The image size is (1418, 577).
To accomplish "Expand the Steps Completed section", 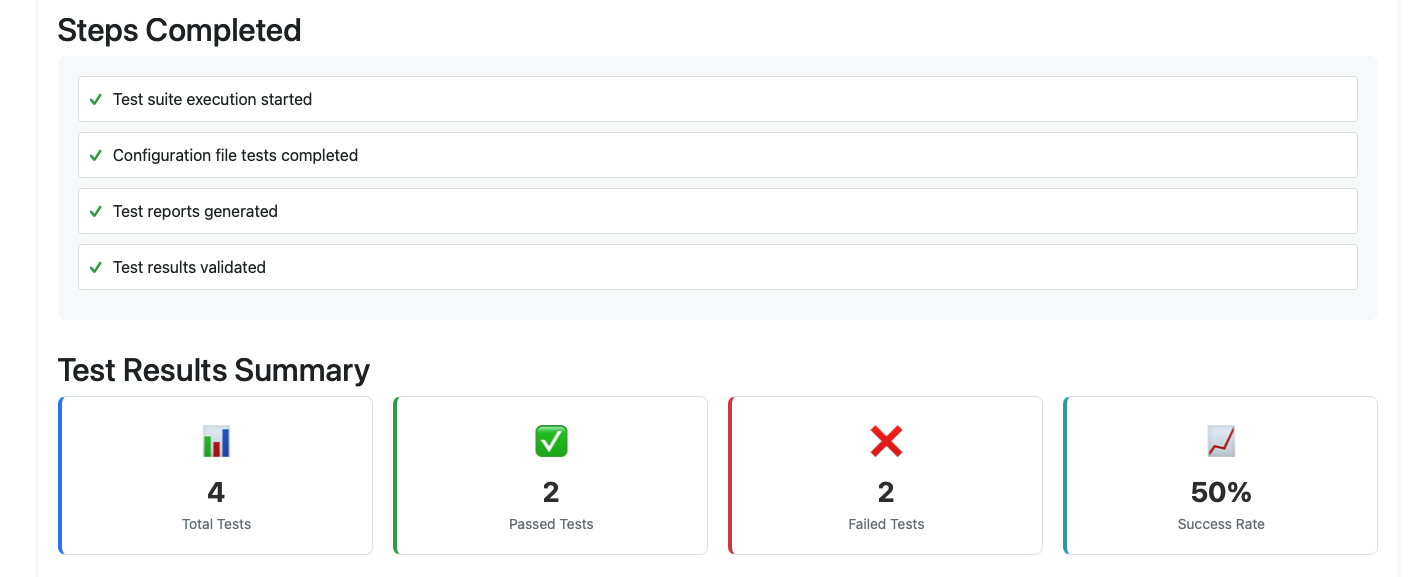I will pos(179,30).
